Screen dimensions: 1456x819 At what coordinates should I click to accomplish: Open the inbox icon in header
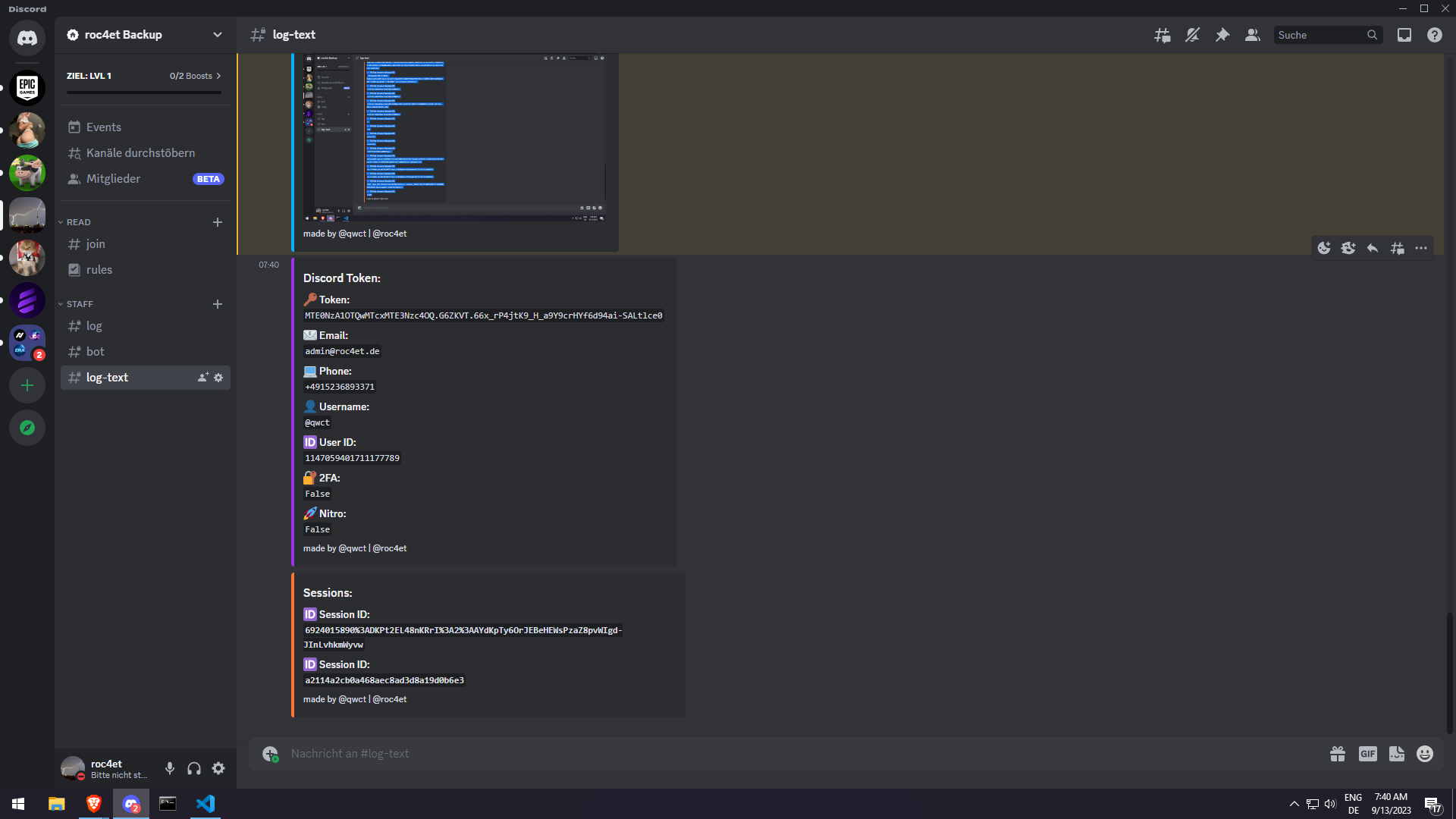click(x=1404, y=35)
